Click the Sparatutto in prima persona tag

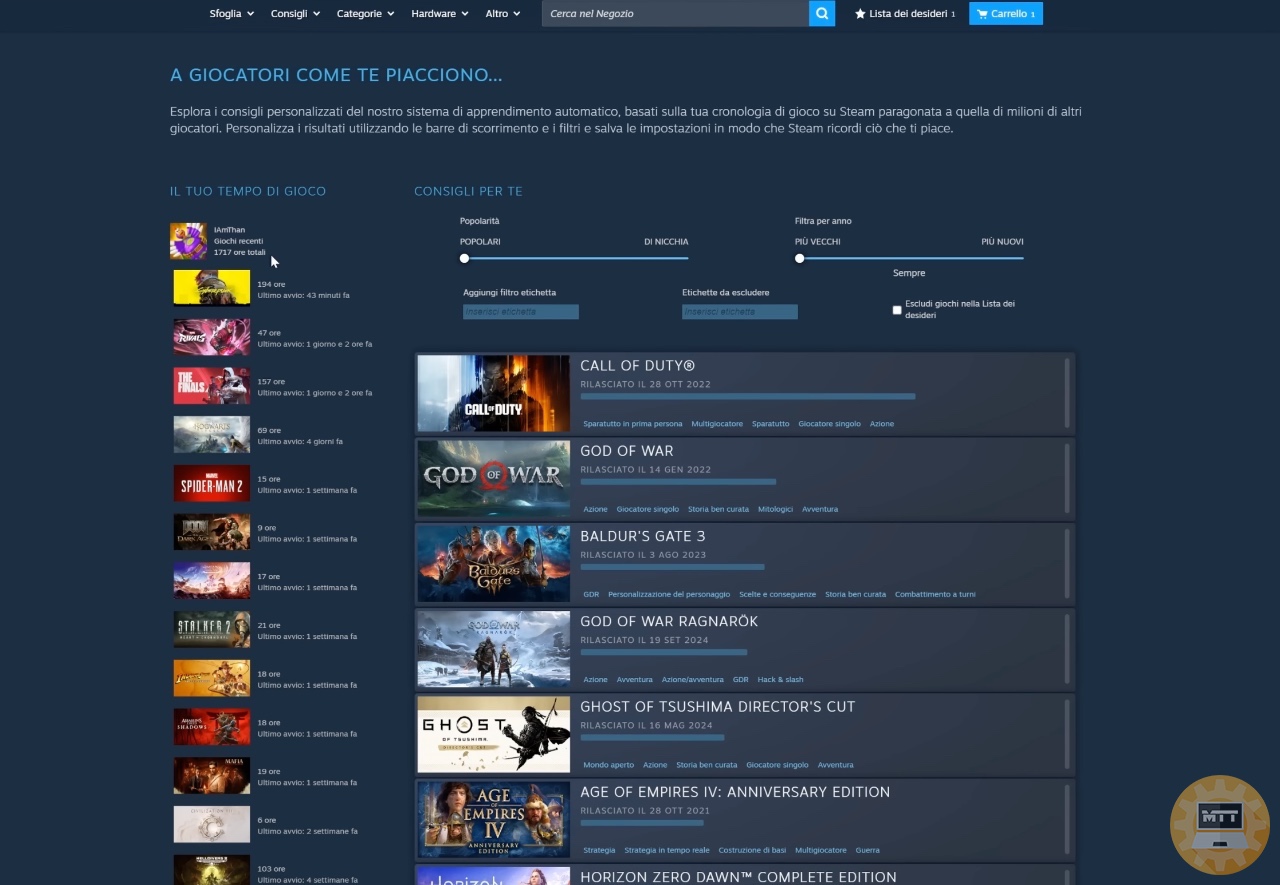[x=632, y=424]
